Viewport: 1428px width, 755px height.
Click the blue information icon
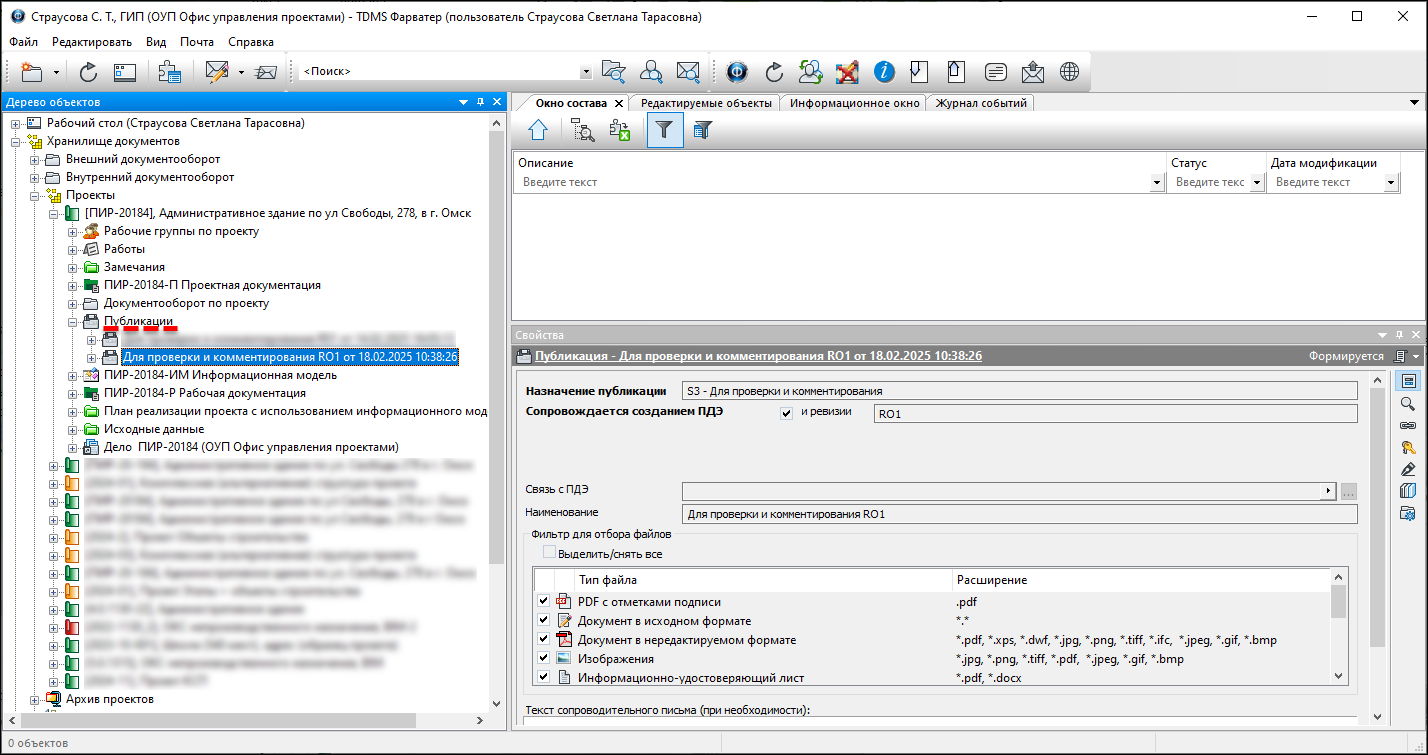(884, 72)
